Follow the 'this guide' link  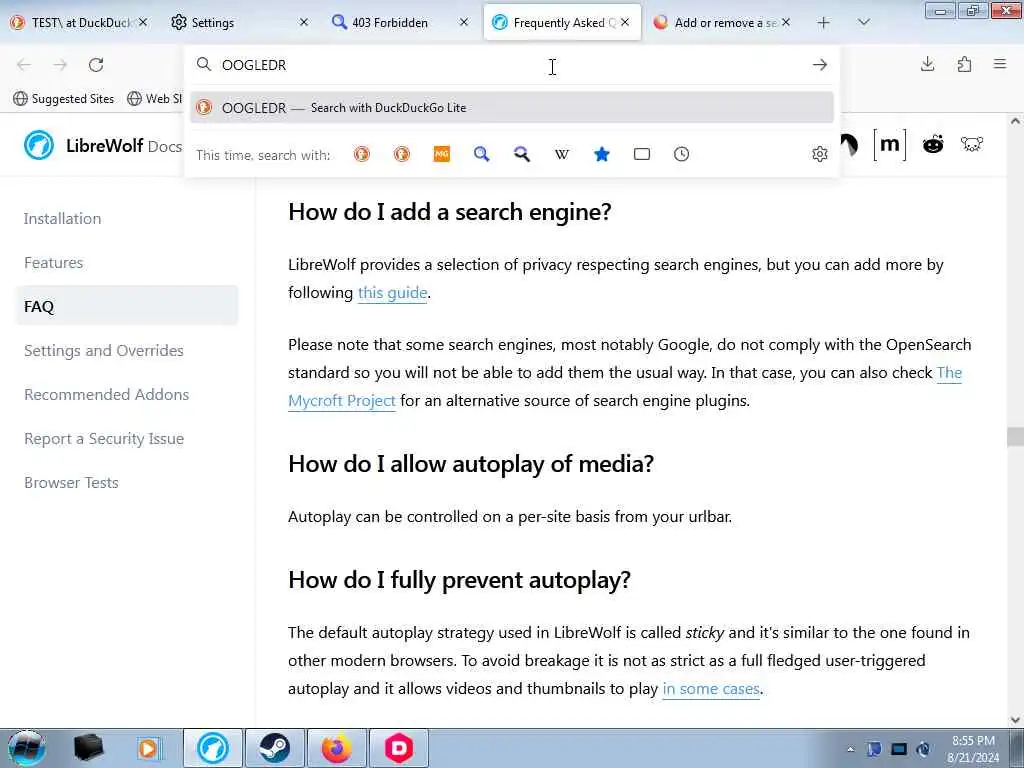(x=392, y=293)
